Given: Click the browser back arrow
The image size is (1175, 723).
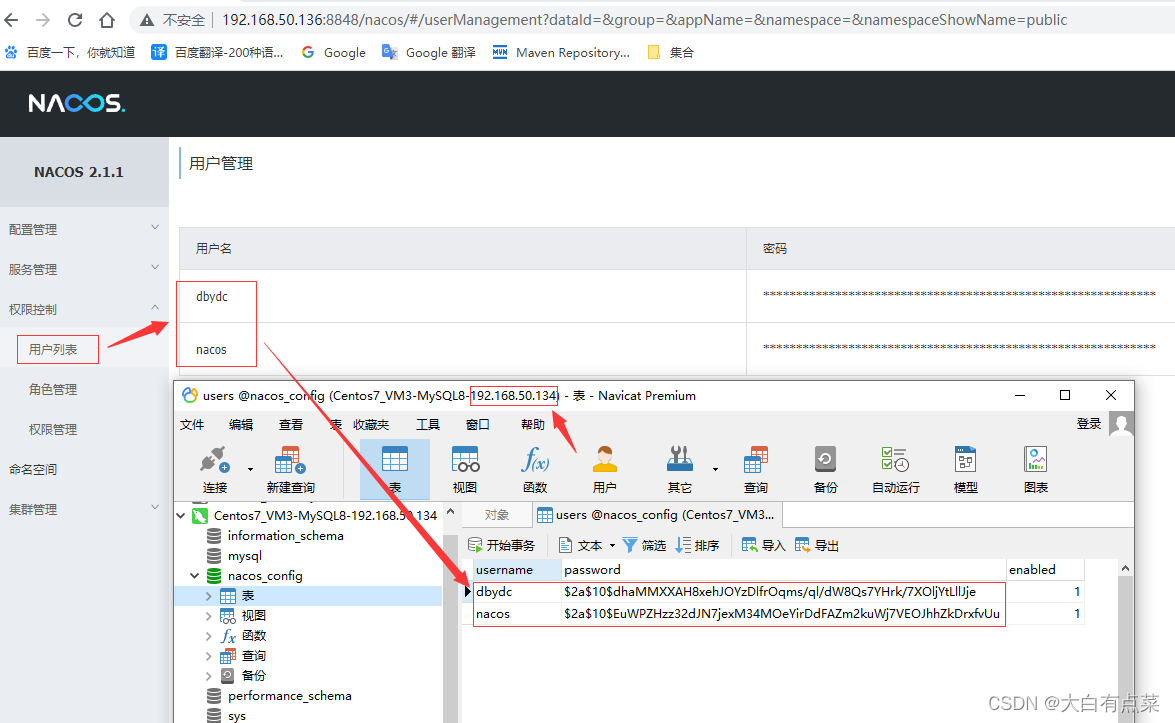Looking at the screenshot, I should point(11,20).
